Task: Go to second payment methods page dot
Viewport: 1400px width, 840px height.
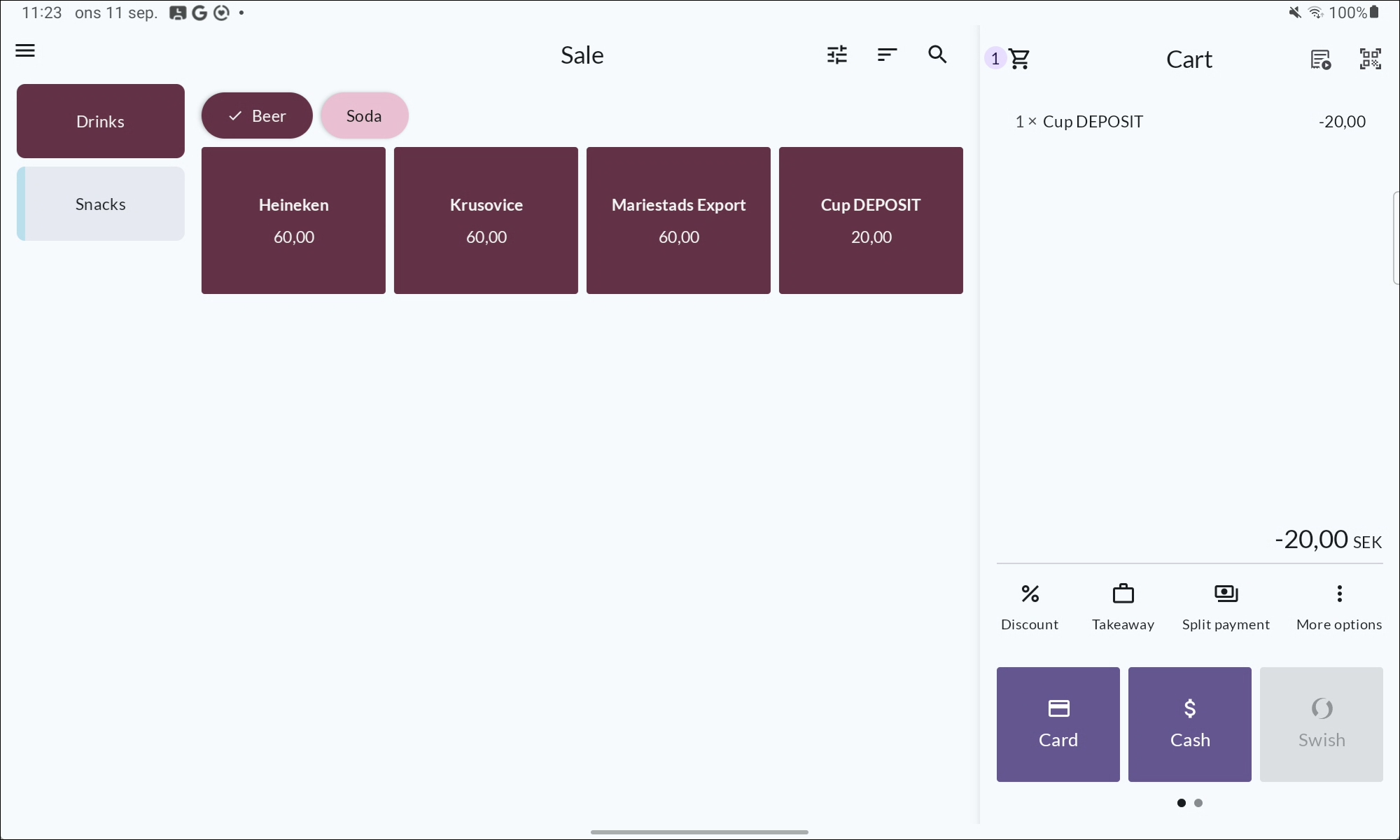Action: tap(1198, 803)
